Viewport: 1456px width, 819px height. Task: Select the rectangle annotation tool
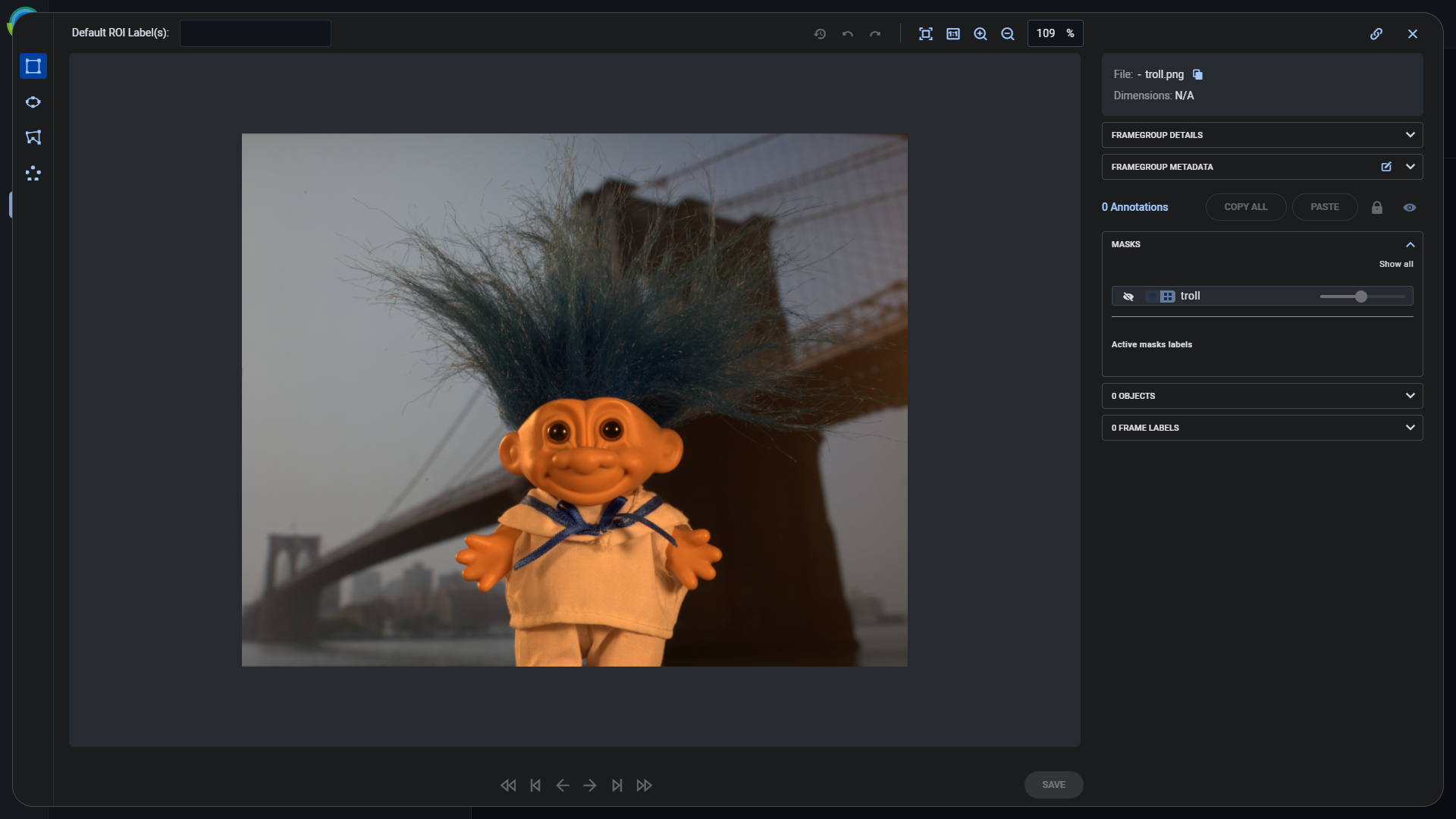click(33, 66)
